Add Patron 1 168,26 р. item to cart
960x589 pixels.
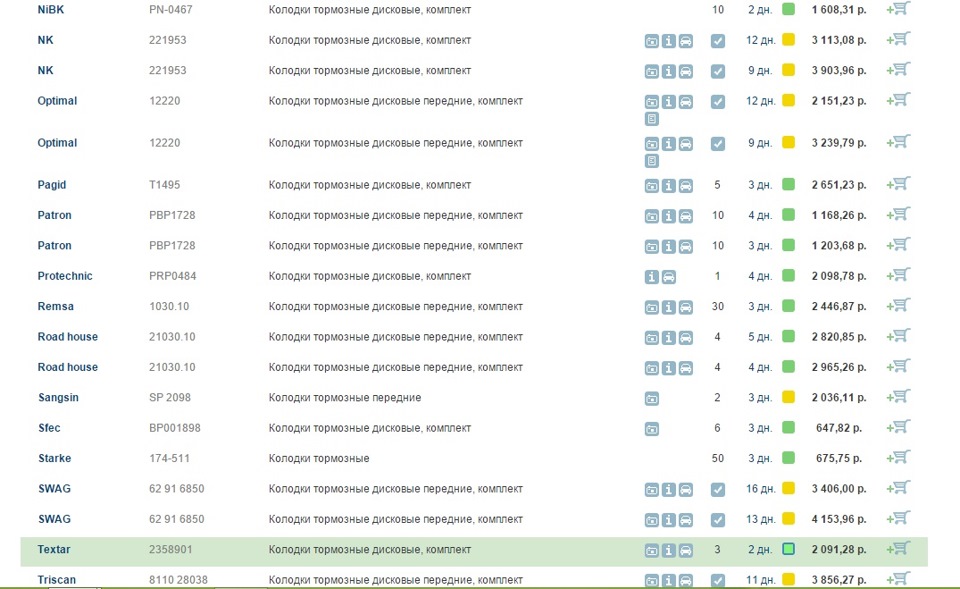tap(898, 214)
